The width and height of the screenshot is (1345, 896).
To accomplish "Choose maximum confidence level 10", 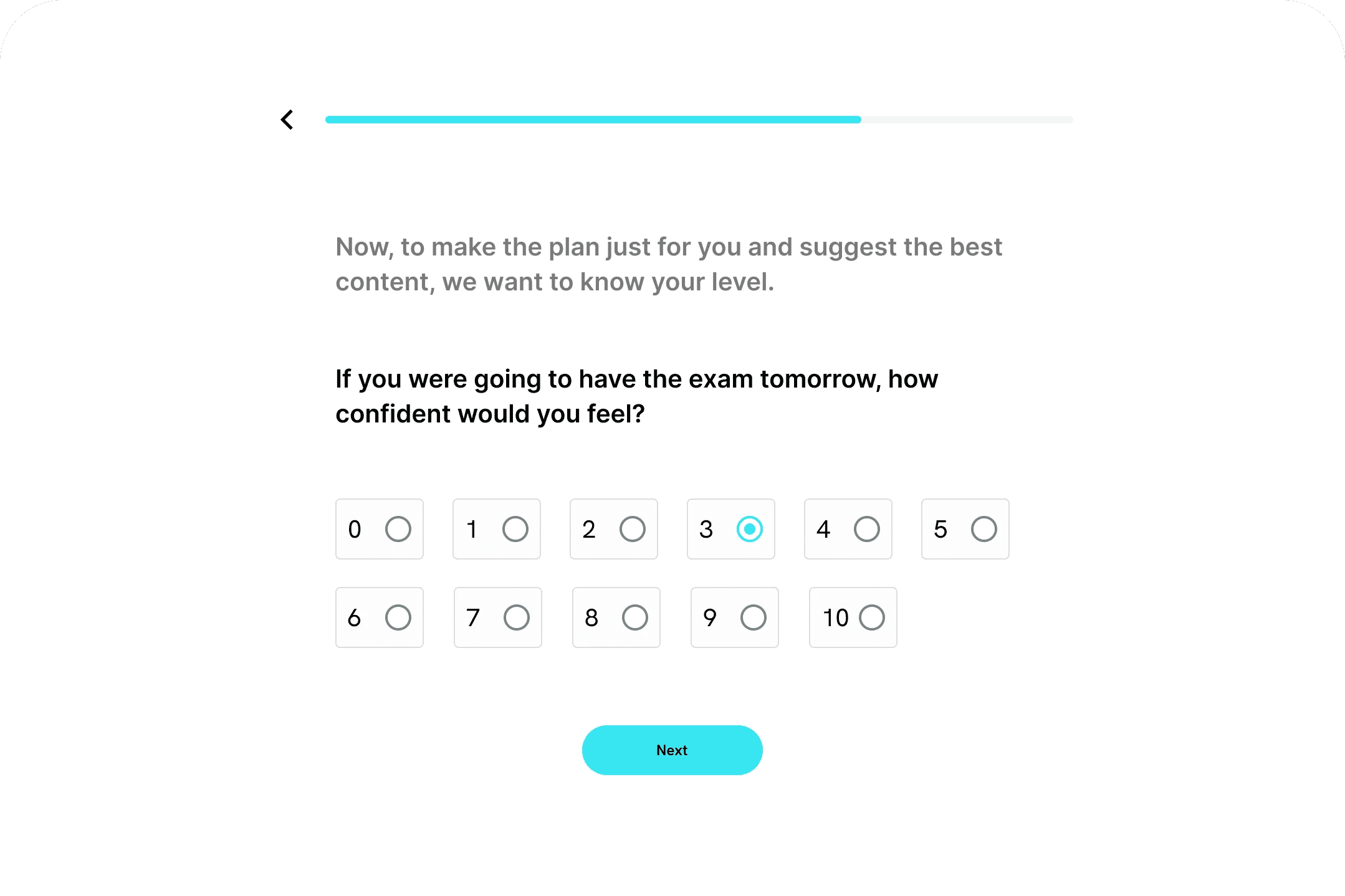I will (871, 617).
